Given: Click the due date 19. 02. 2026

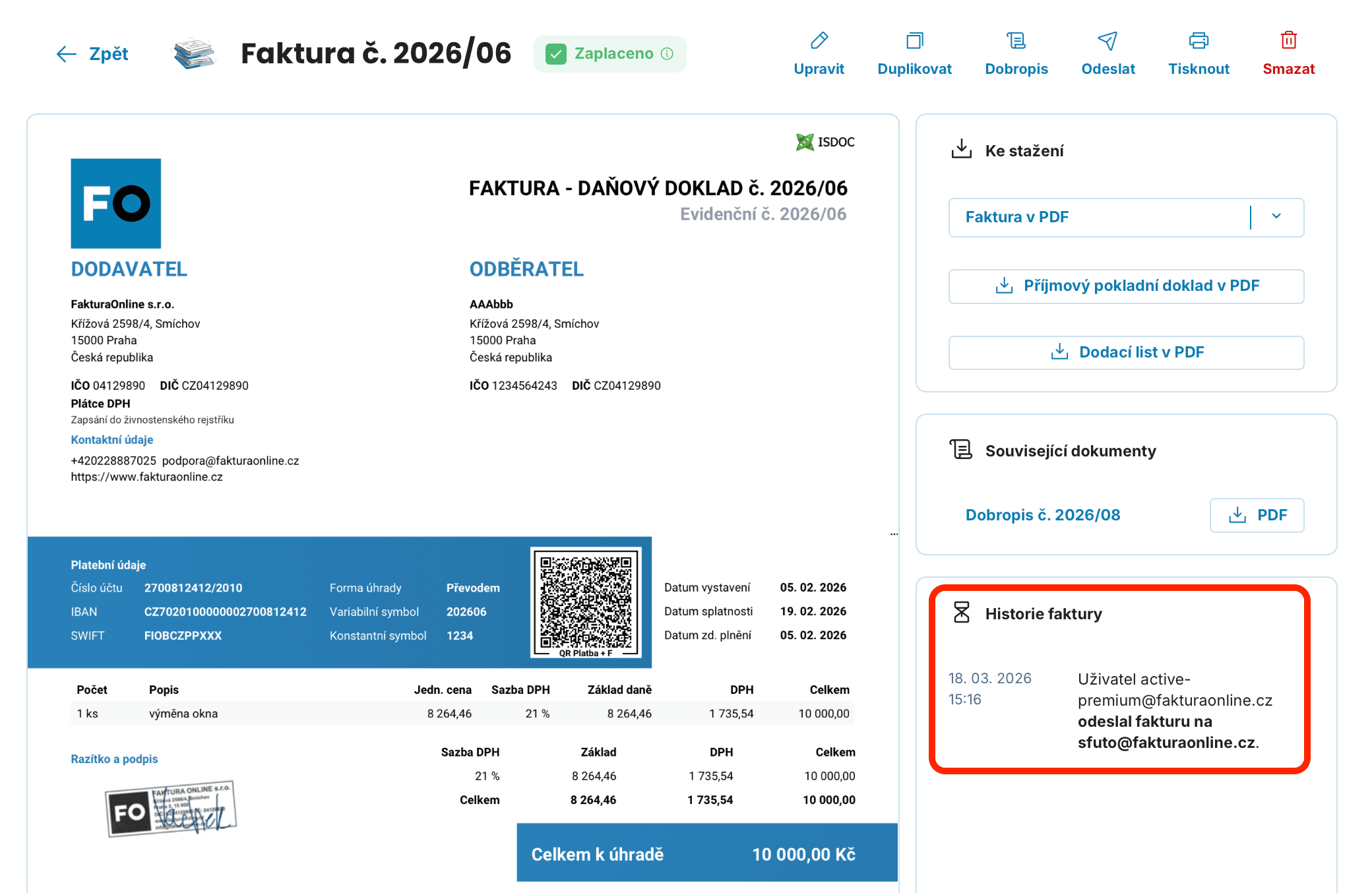Looking at the screenshot, I should pos(813,611).
